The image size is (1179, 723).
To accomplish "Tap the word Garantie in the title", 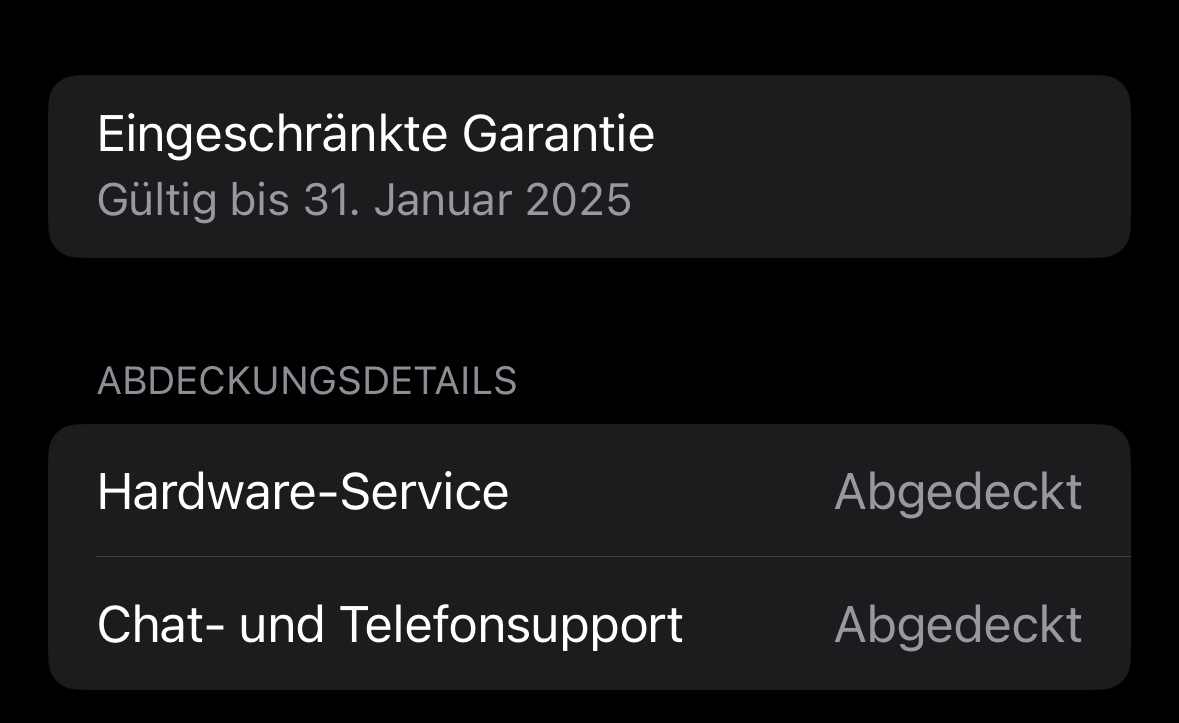I will [558, 134].
